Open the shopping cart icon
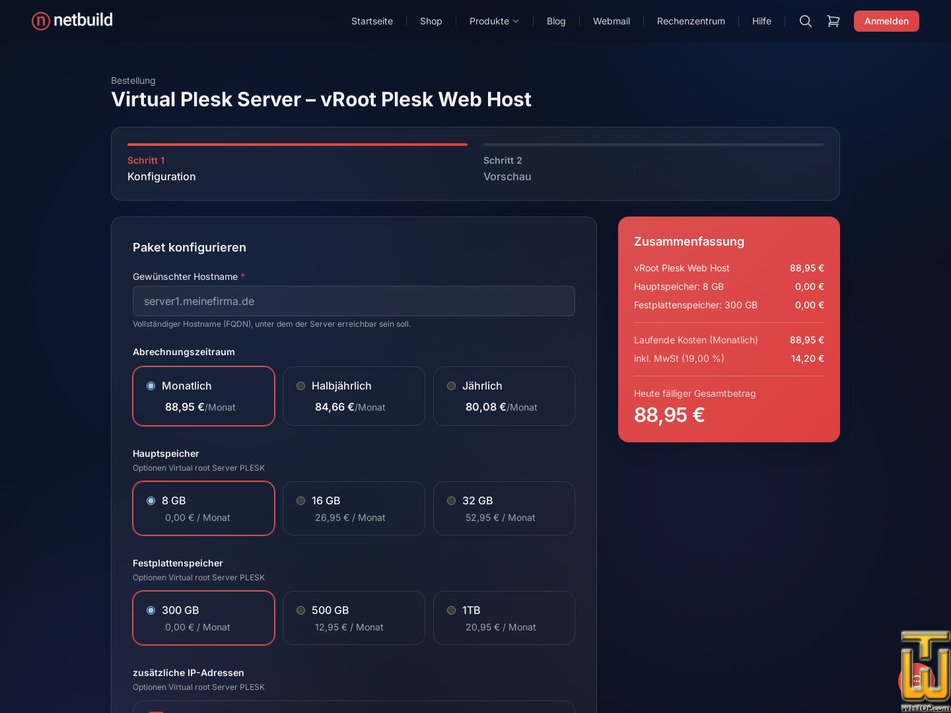The image size is (951, 713). point(833,21)
